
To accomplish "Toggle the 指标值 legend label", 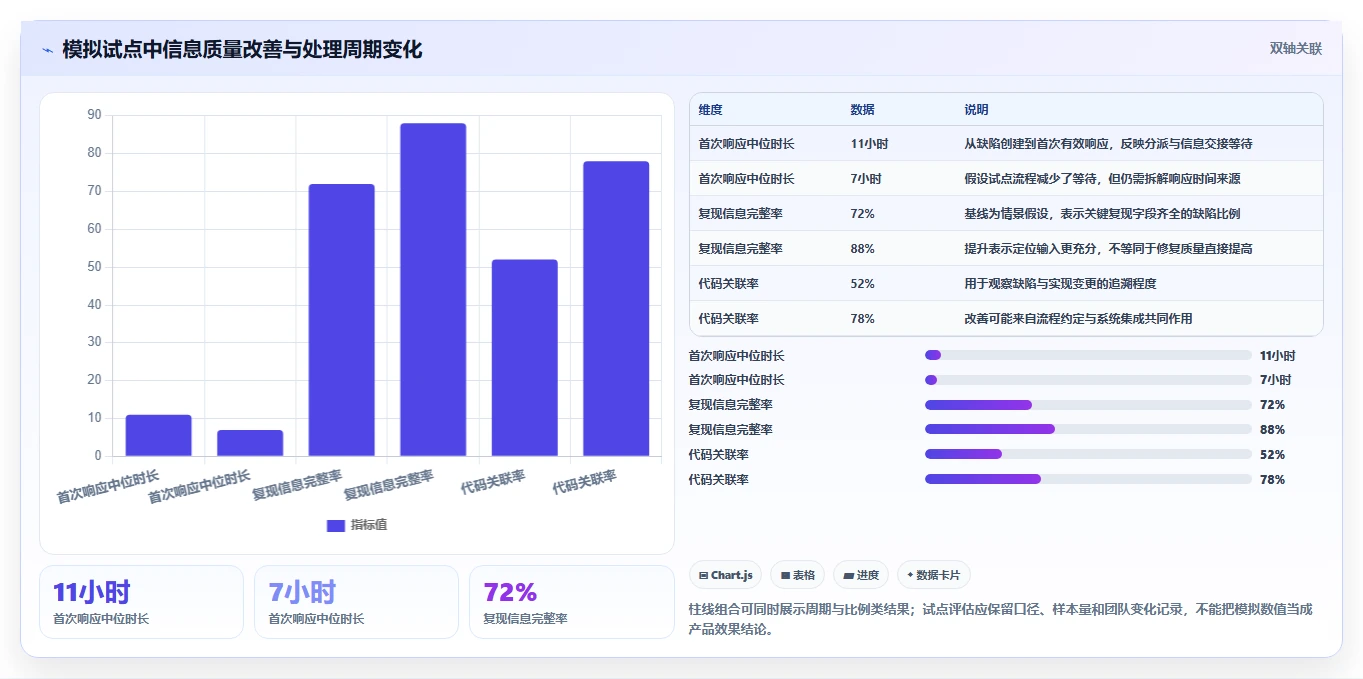I will click(x=368, y=525).
